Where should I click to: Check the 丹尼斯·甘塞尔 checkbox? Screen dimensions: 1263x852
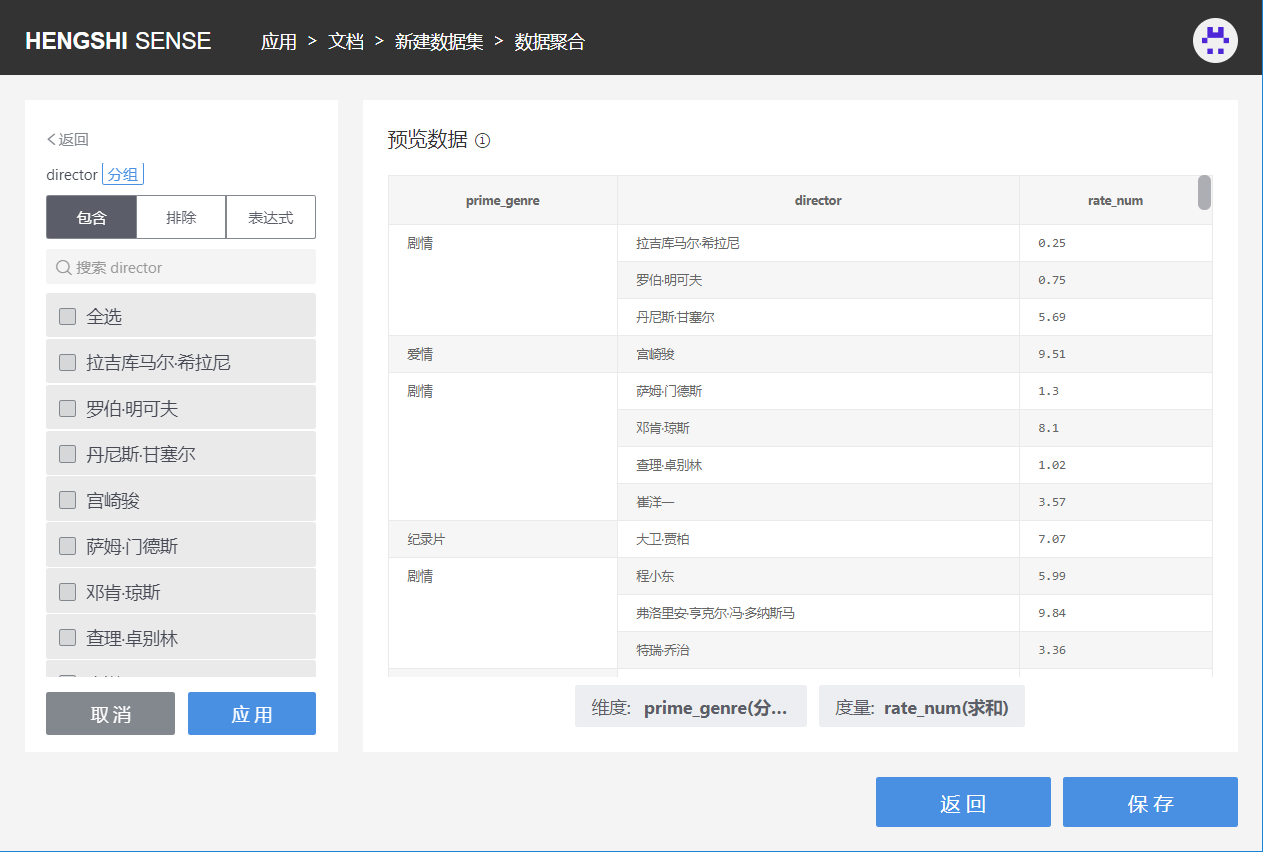[x=67, y=454]
